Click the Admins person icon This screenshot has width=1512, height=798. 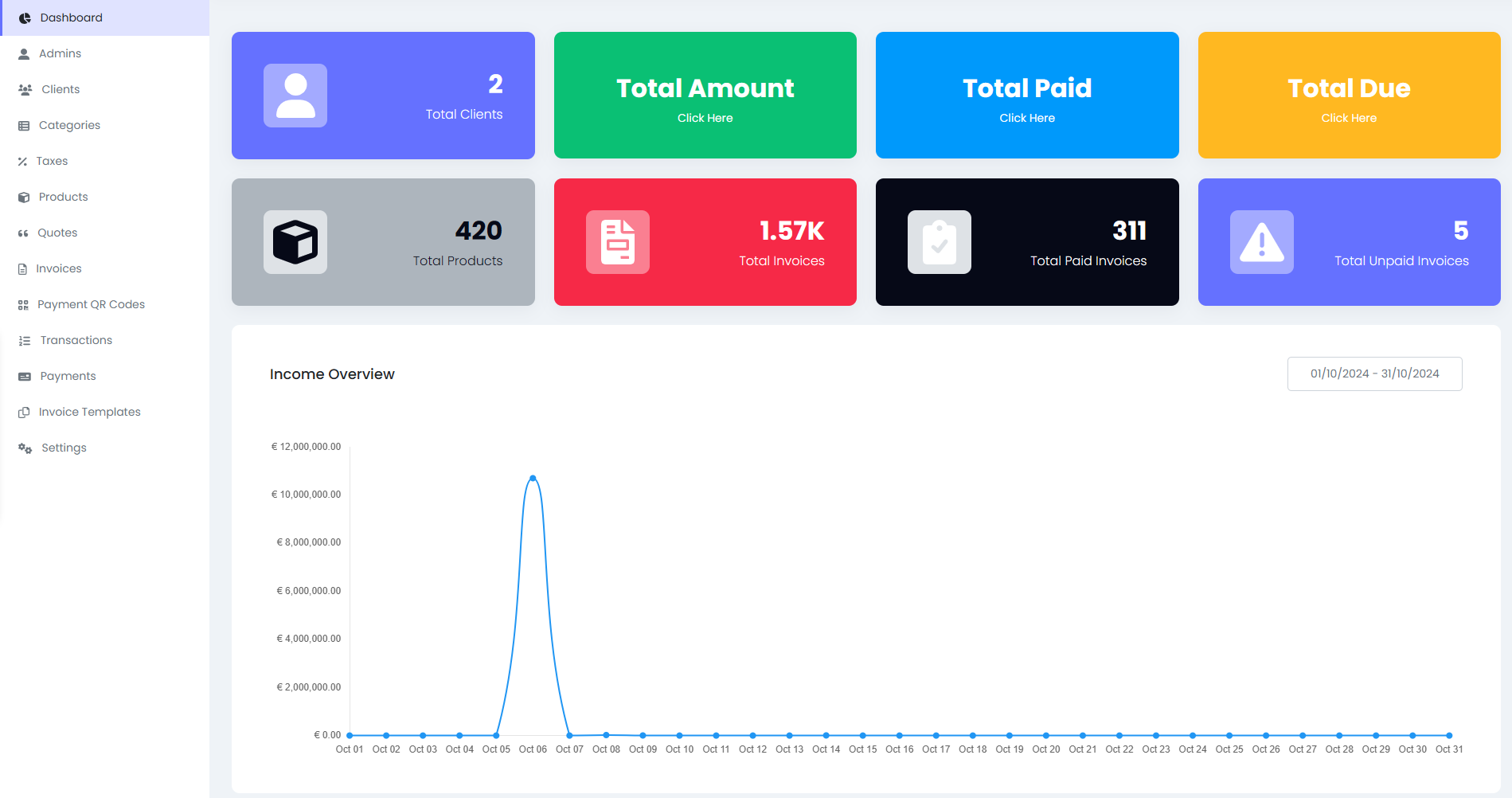point(24,54)
